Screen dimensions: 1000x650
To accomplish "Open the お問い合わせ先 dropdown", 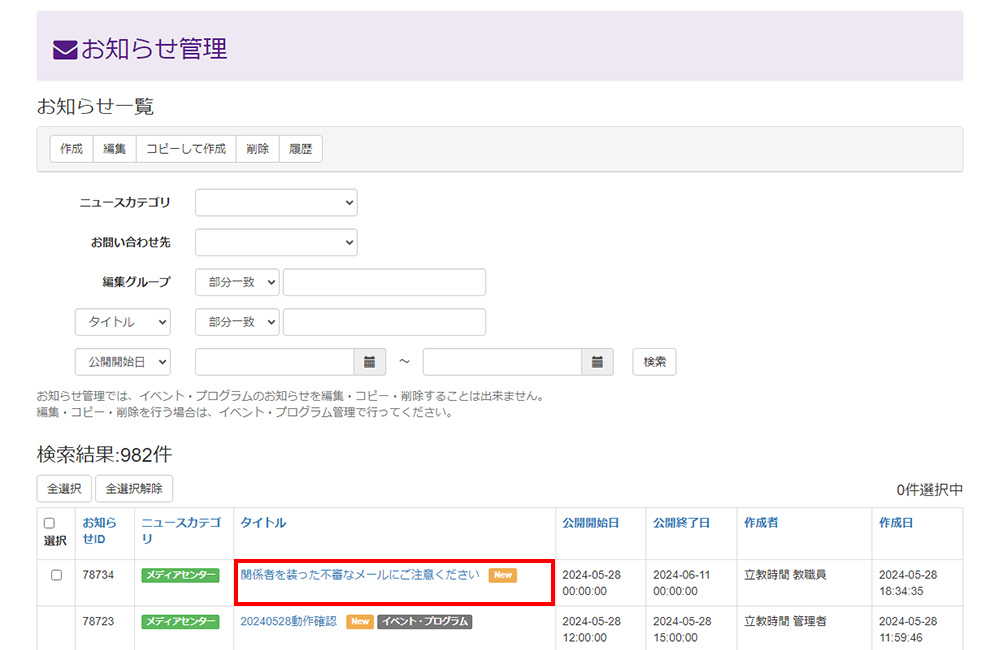I will tap(276, 242).
